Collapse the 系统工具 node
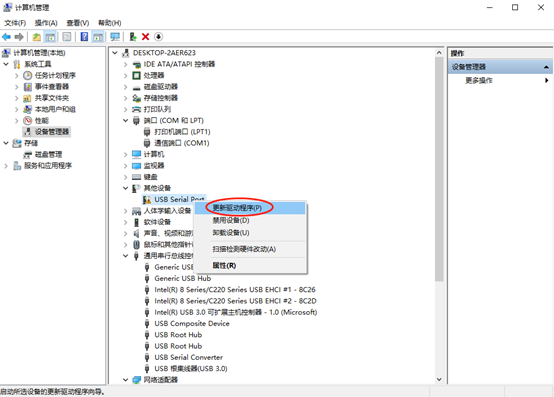 pyautogui.click(x=6, y=64)
